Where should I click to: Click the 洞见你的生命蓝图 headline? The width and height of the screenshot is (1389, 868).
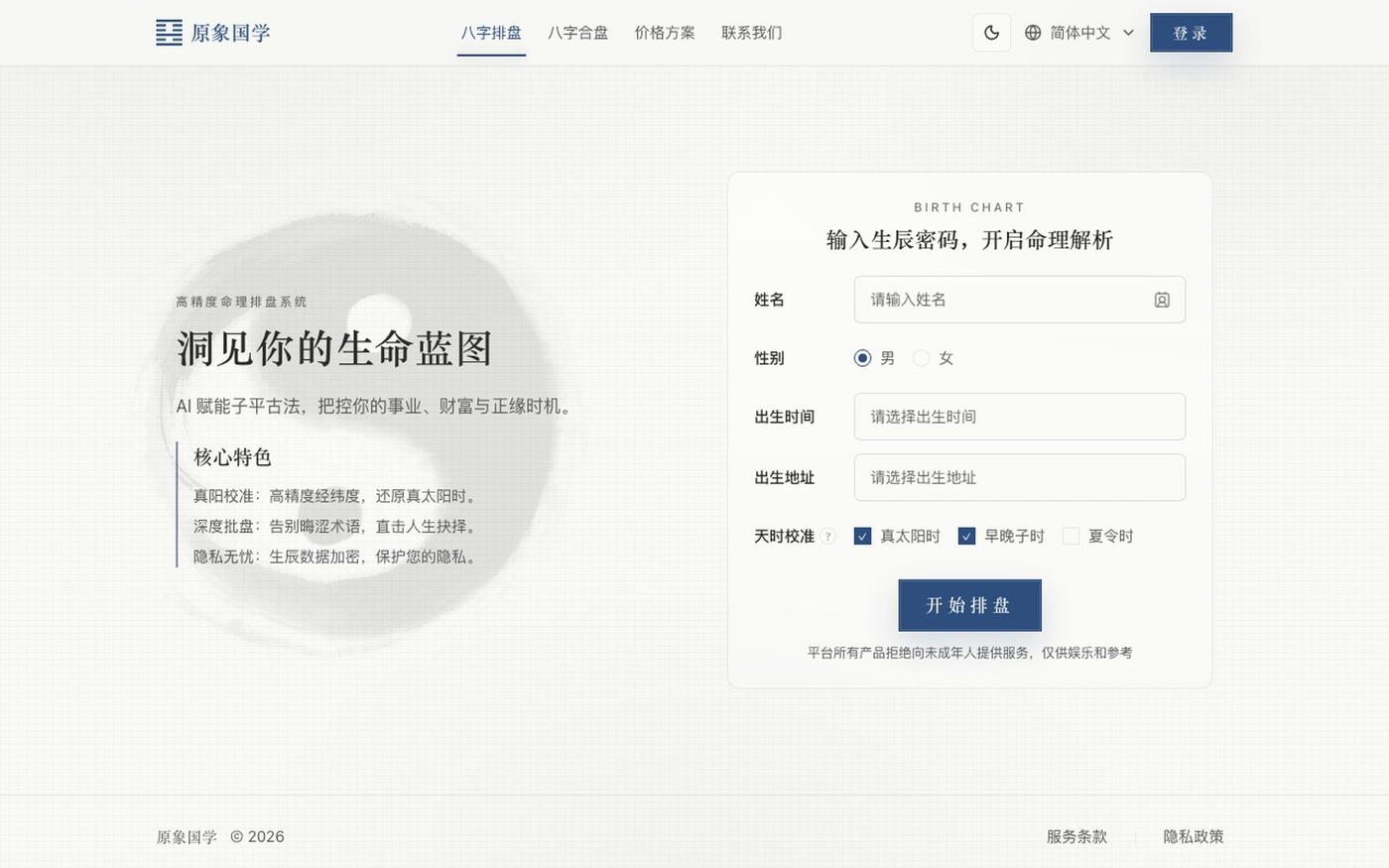[334, 349]
